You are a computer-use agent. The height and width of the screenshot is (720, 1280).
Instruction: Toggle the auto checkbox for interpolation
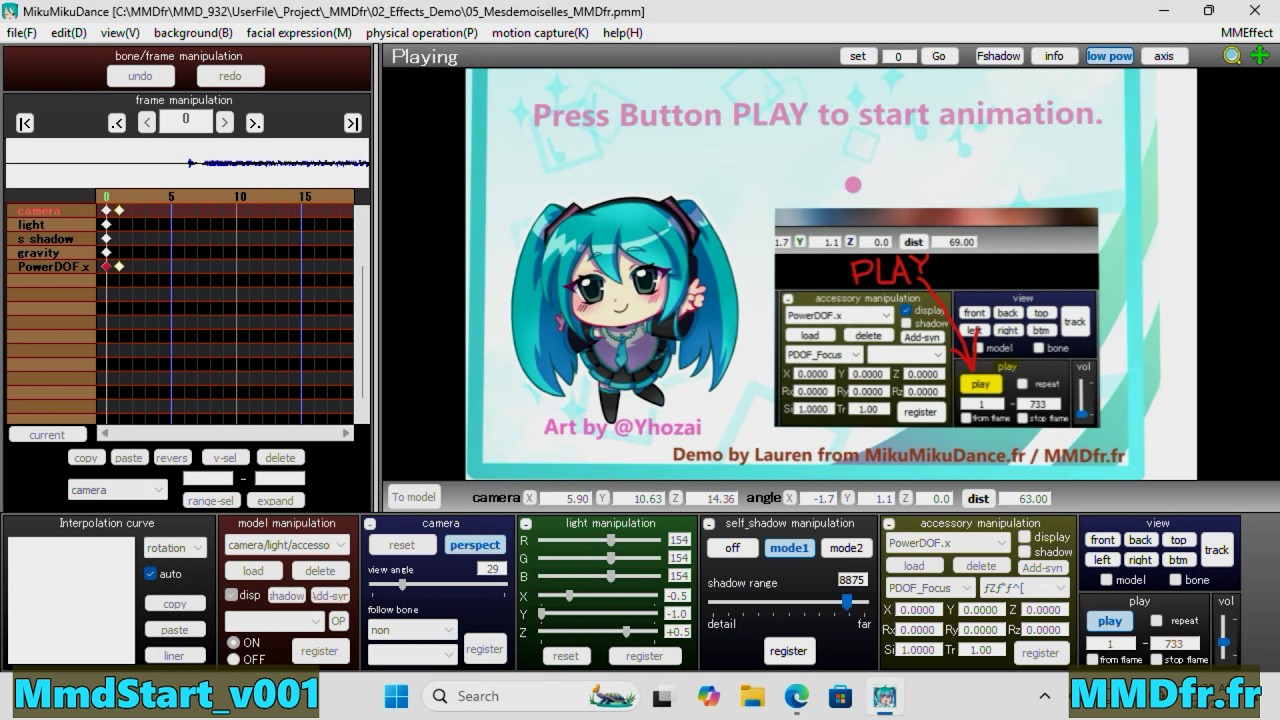(x=151, y=574)
